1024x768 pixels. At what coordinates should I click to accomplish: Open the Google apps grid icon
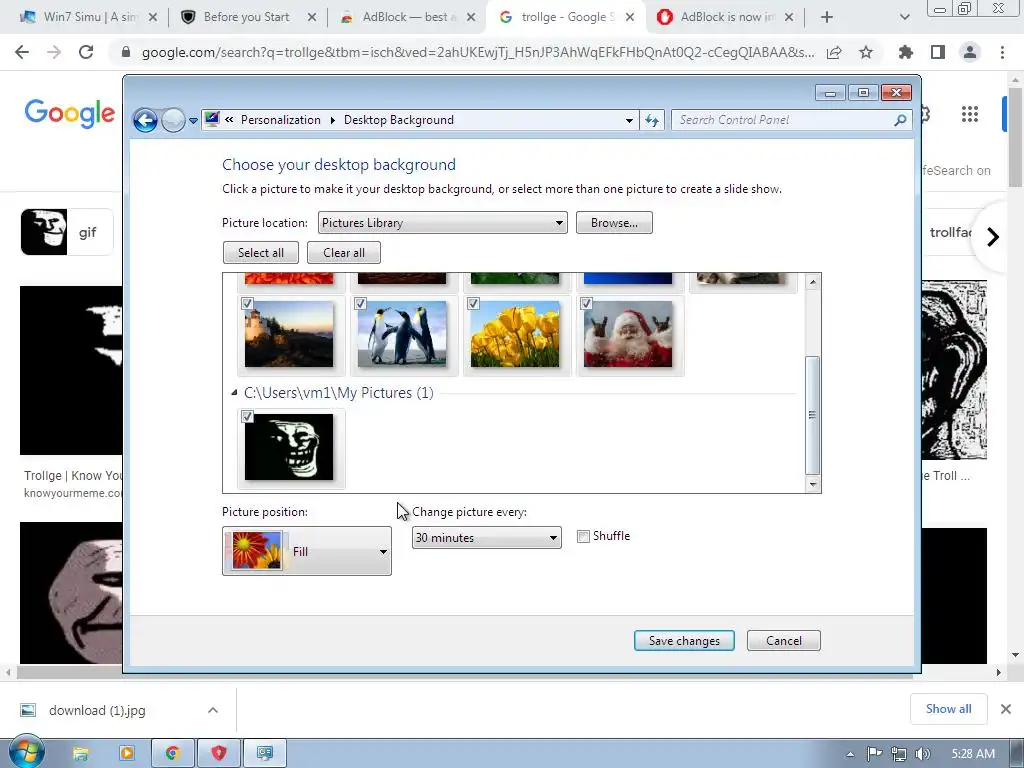[970, 114]
